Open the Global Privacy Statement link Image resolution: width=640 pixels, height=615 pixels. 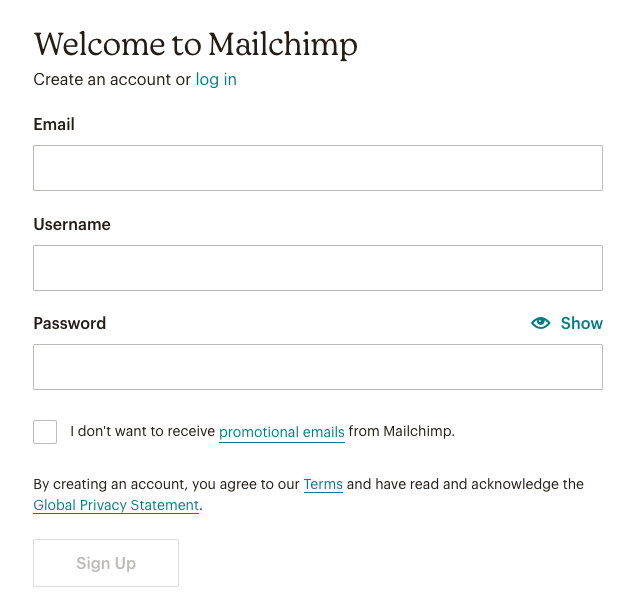(x=116, y=505)
